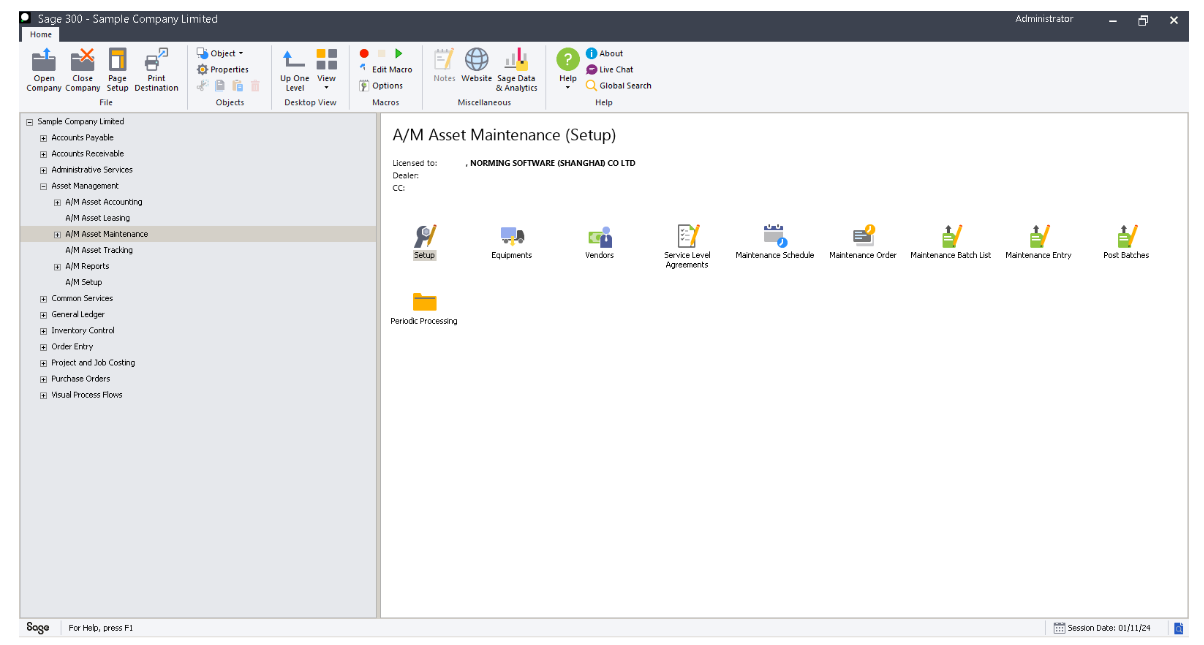Select Common Services in the tree
Screen dimensions: 1204x645
tap(82, 298)
